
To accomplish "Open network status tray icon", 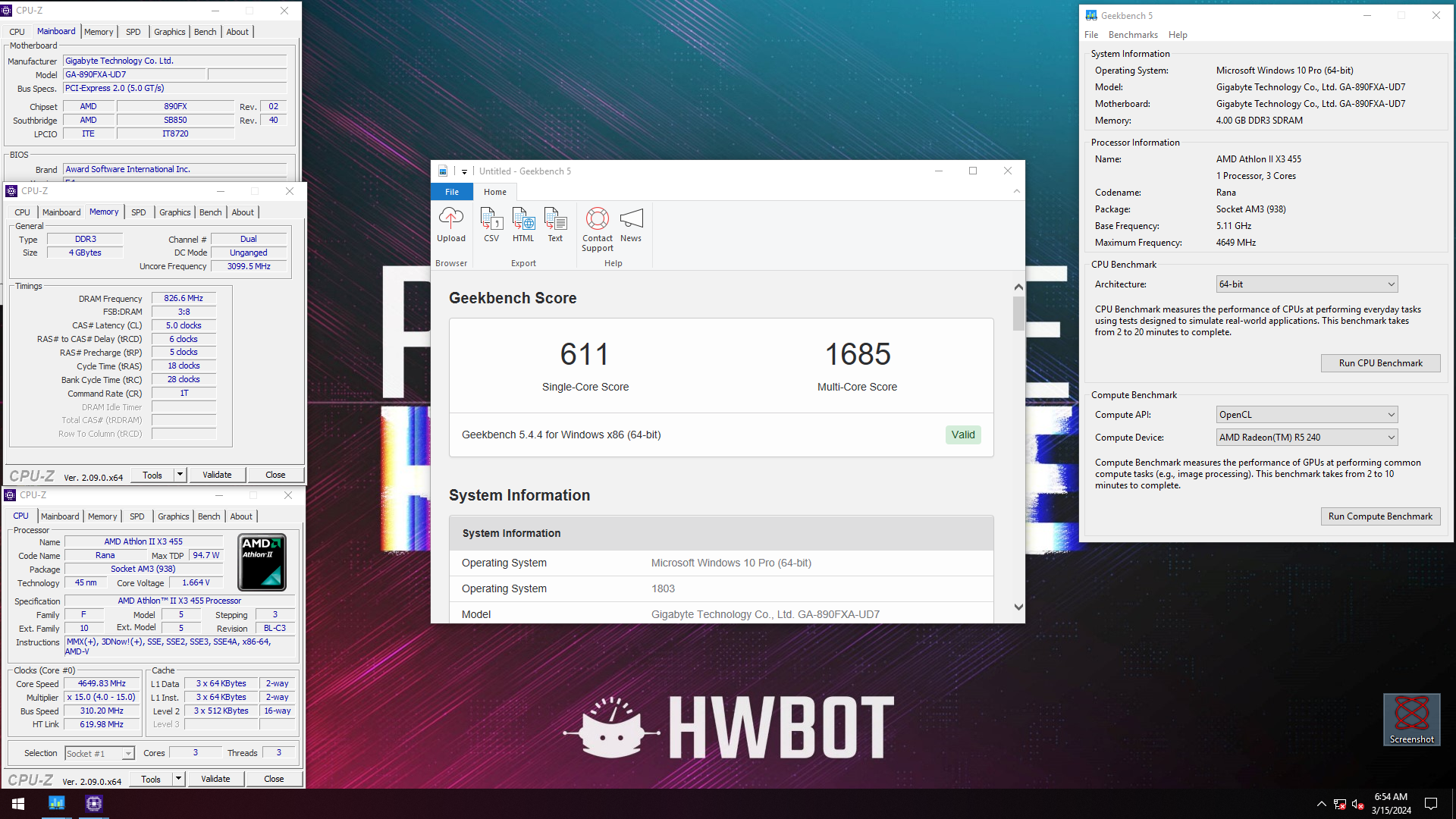I will [1340, 804].
